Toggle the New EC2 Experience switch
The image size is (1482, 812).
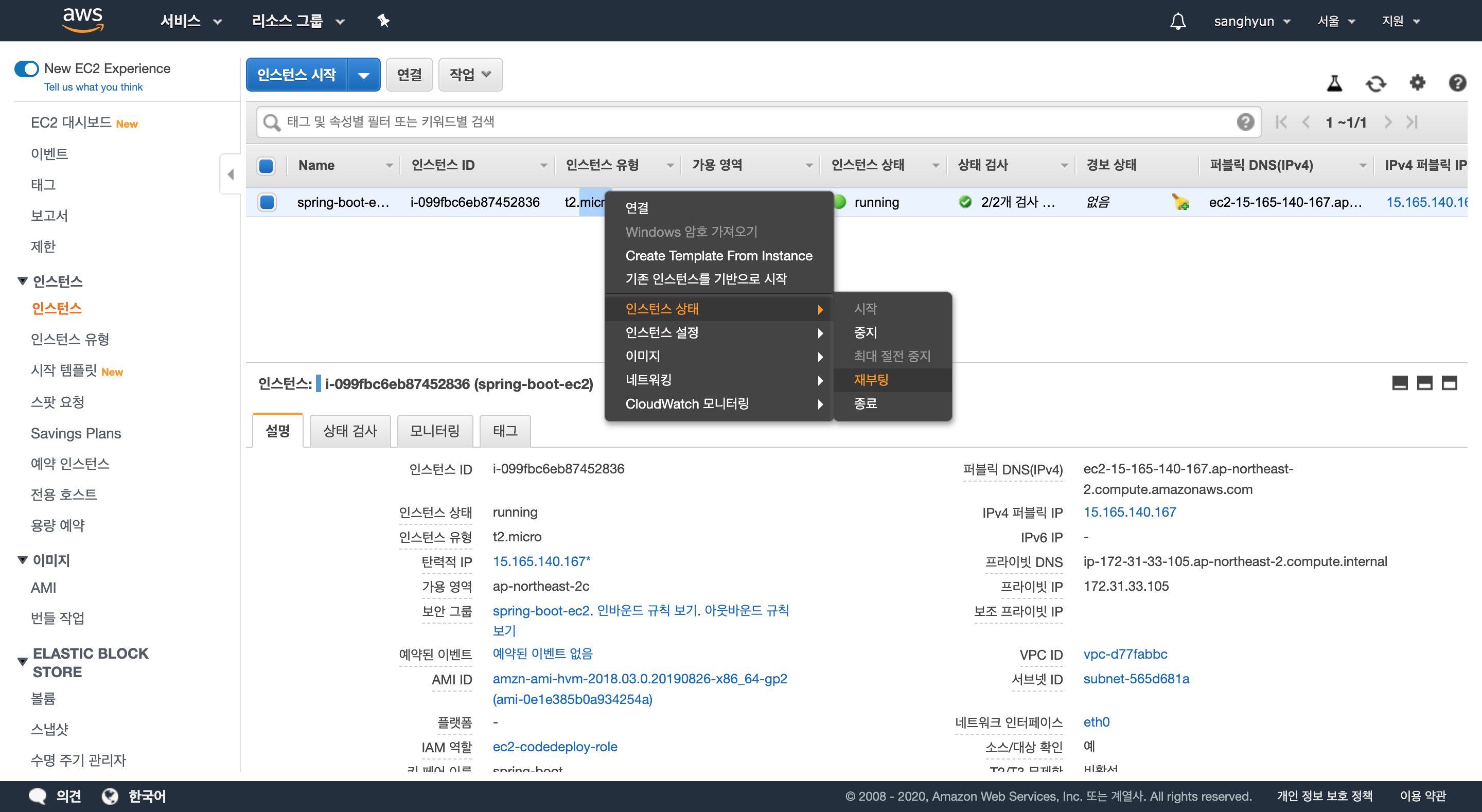26,68
